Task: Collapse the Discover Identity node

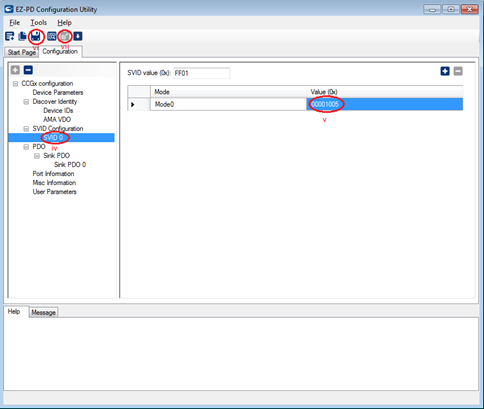Action: 26,102
